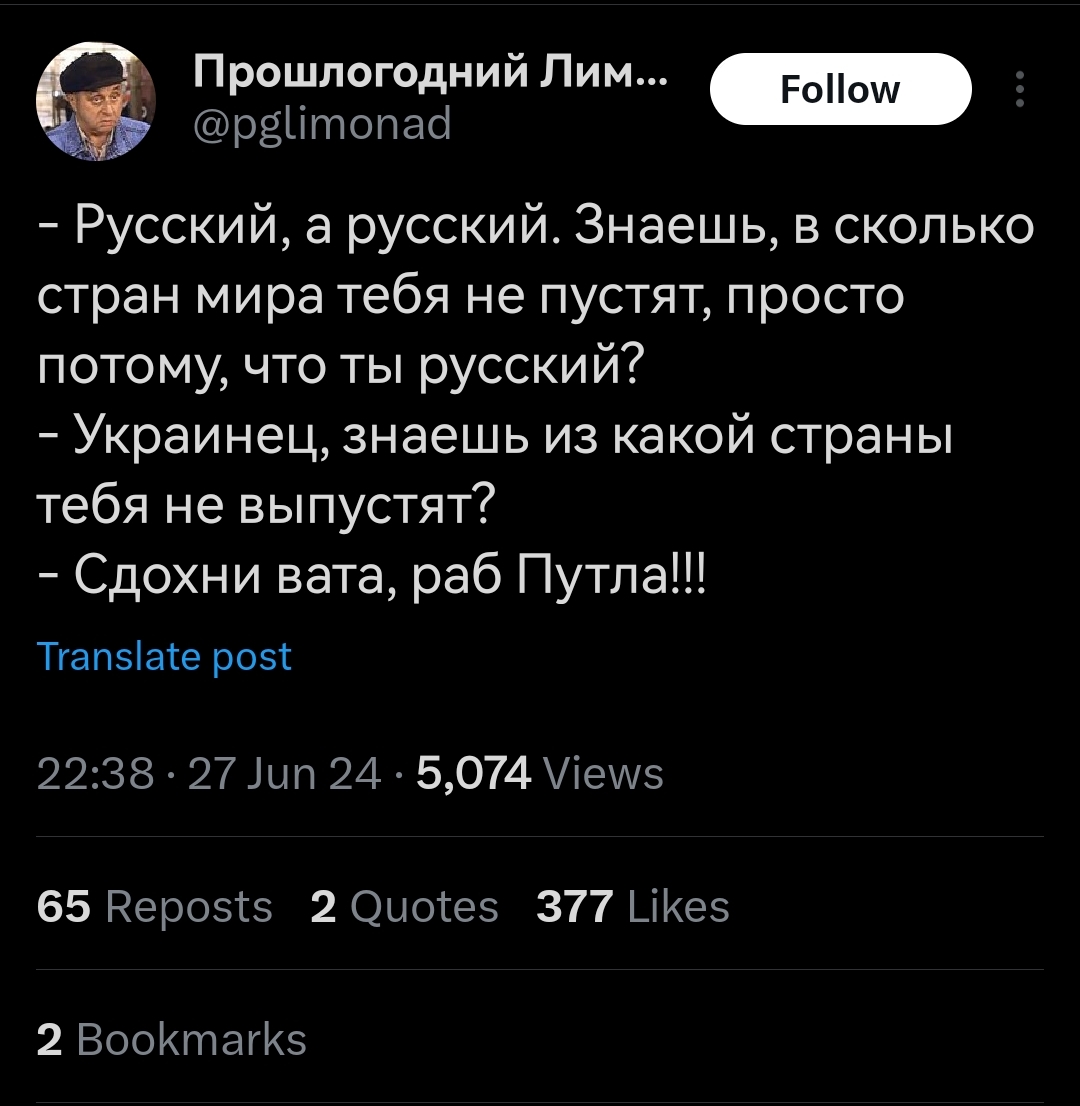The image size is (1080, 1106).
Task: View the 2 Quotes list
Action: pos(404,906)
